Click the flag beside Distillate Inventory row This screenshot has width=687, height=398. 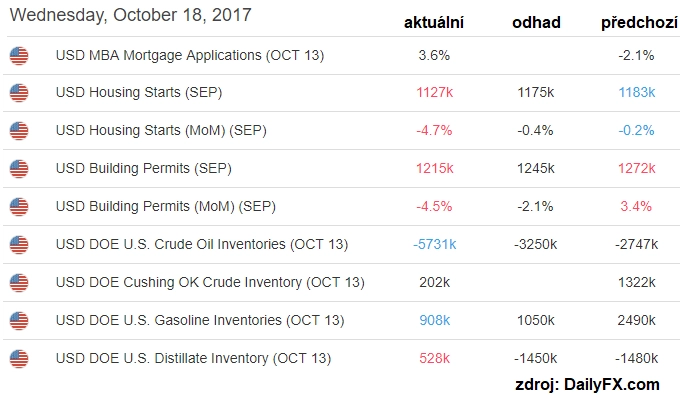(x=19, y=359)
